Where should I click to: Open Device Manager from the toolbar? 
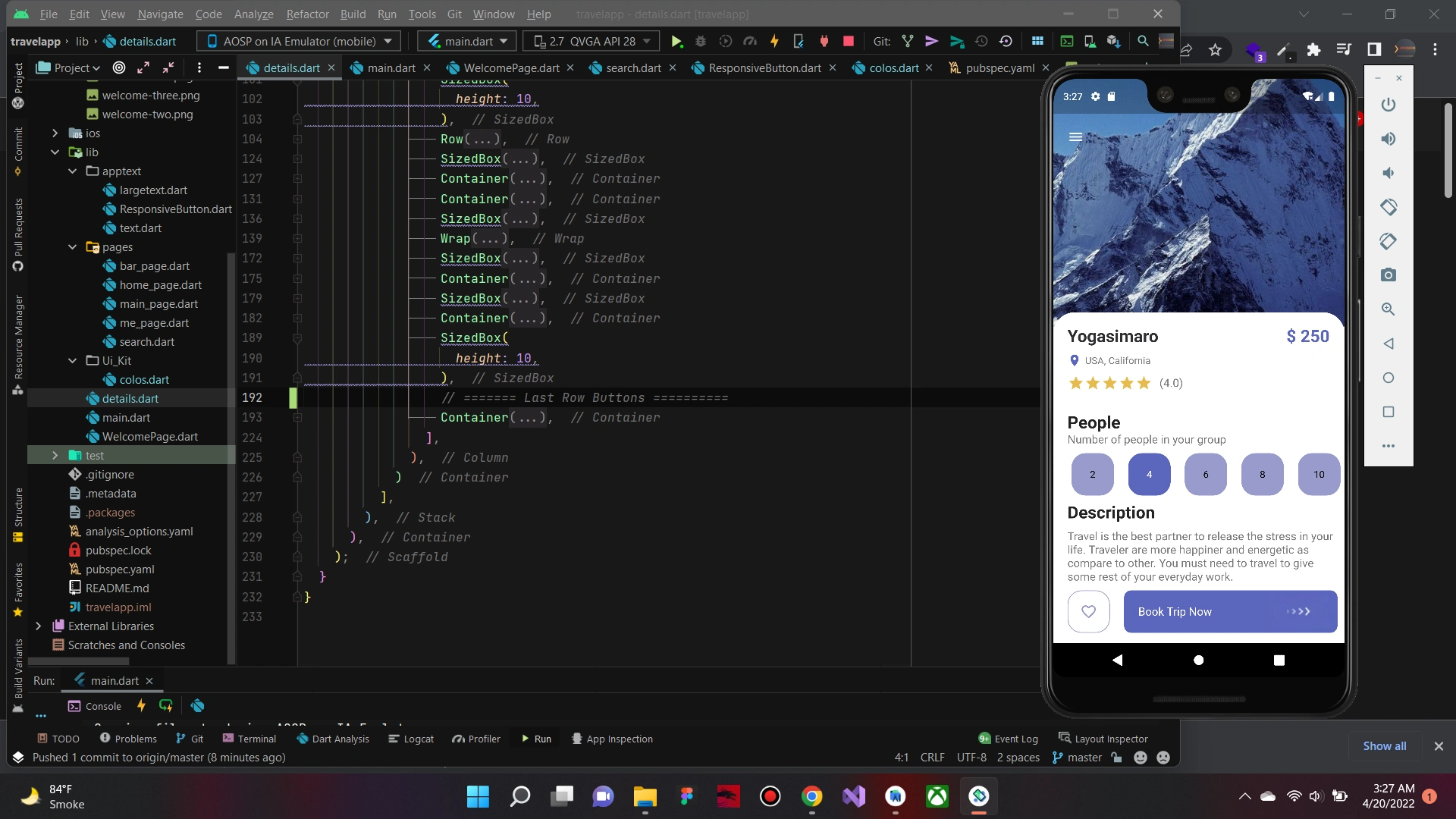(x=1090, y=42)
